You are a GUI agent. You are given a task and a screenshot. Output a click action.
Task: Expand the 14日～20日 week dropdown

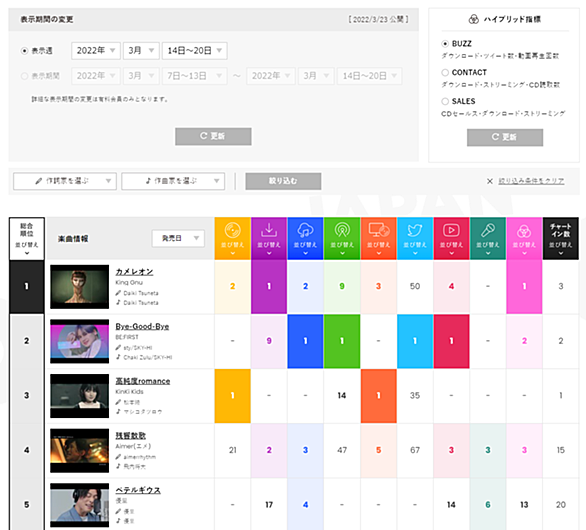point(194,50)
